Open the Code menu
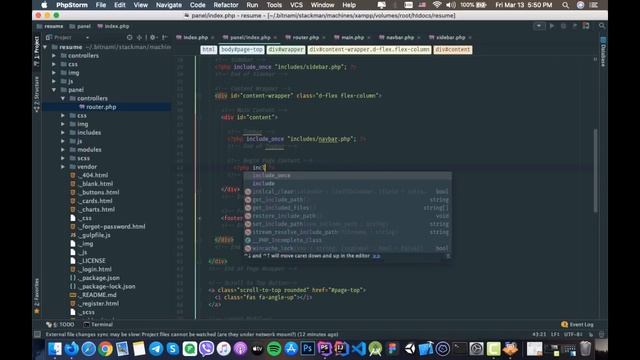This screenshot has width=640, height=360. point(198,5)
